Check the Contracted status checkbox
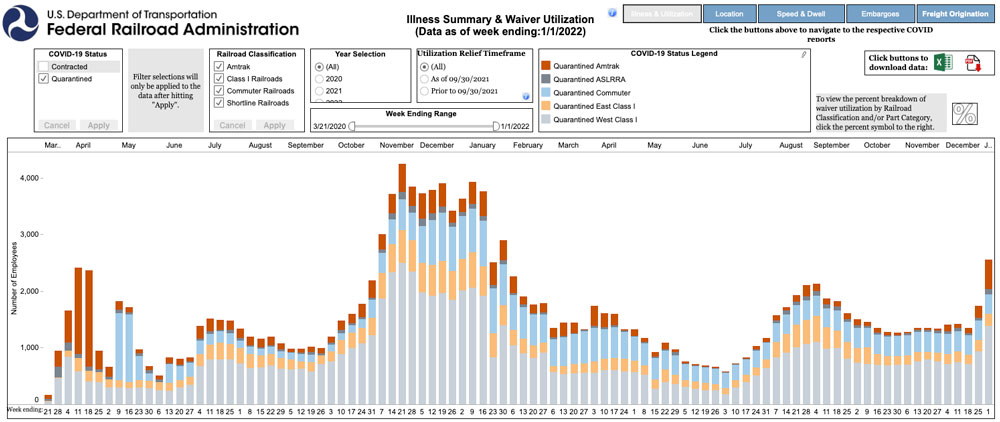The image size is (1000, 422). tap(43, 66)
